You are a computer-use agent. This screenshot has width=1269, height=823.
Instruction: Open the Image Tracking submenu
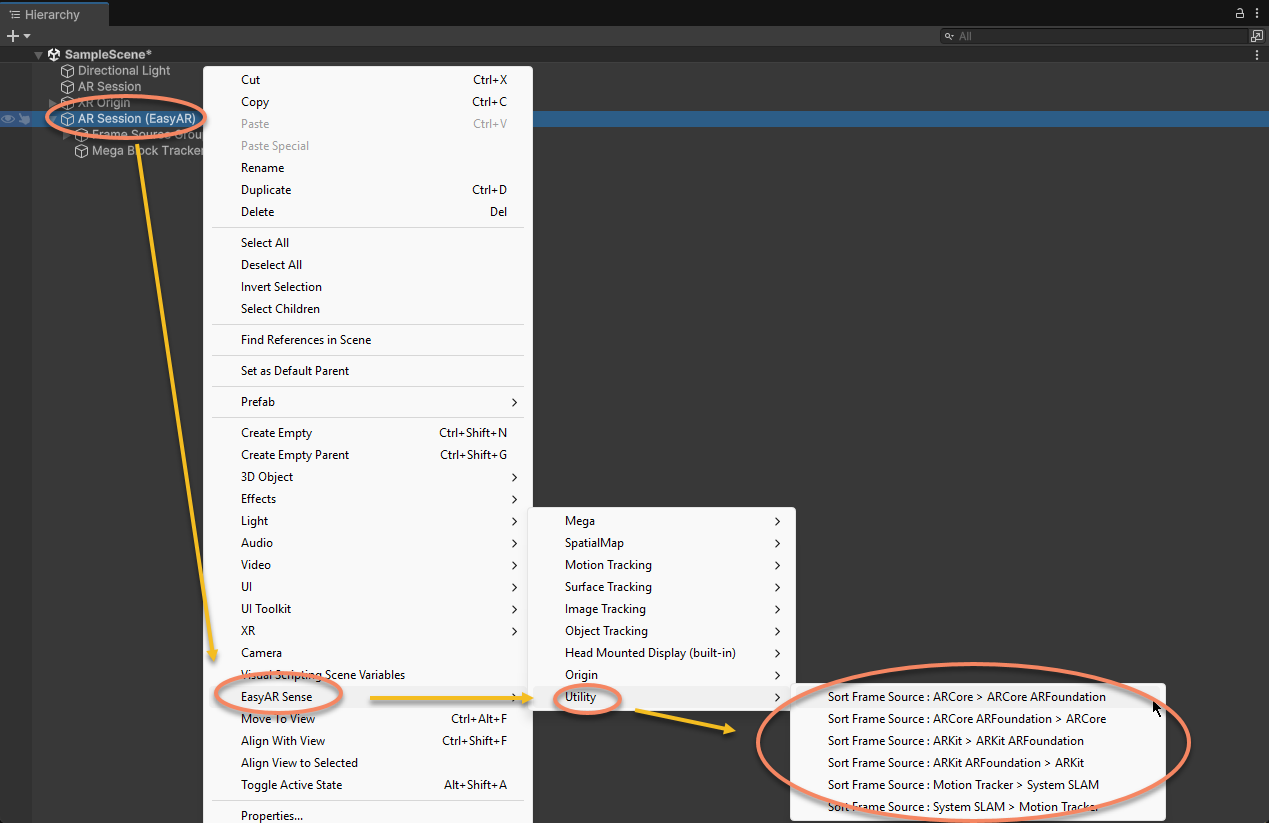661,609
